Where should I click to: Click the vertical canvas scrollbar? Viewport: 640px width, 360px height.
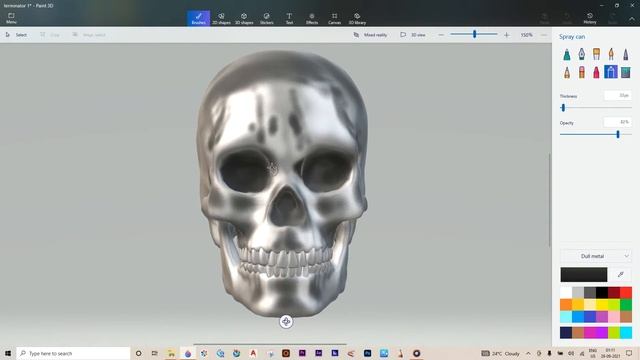click(x=549, y=200)
